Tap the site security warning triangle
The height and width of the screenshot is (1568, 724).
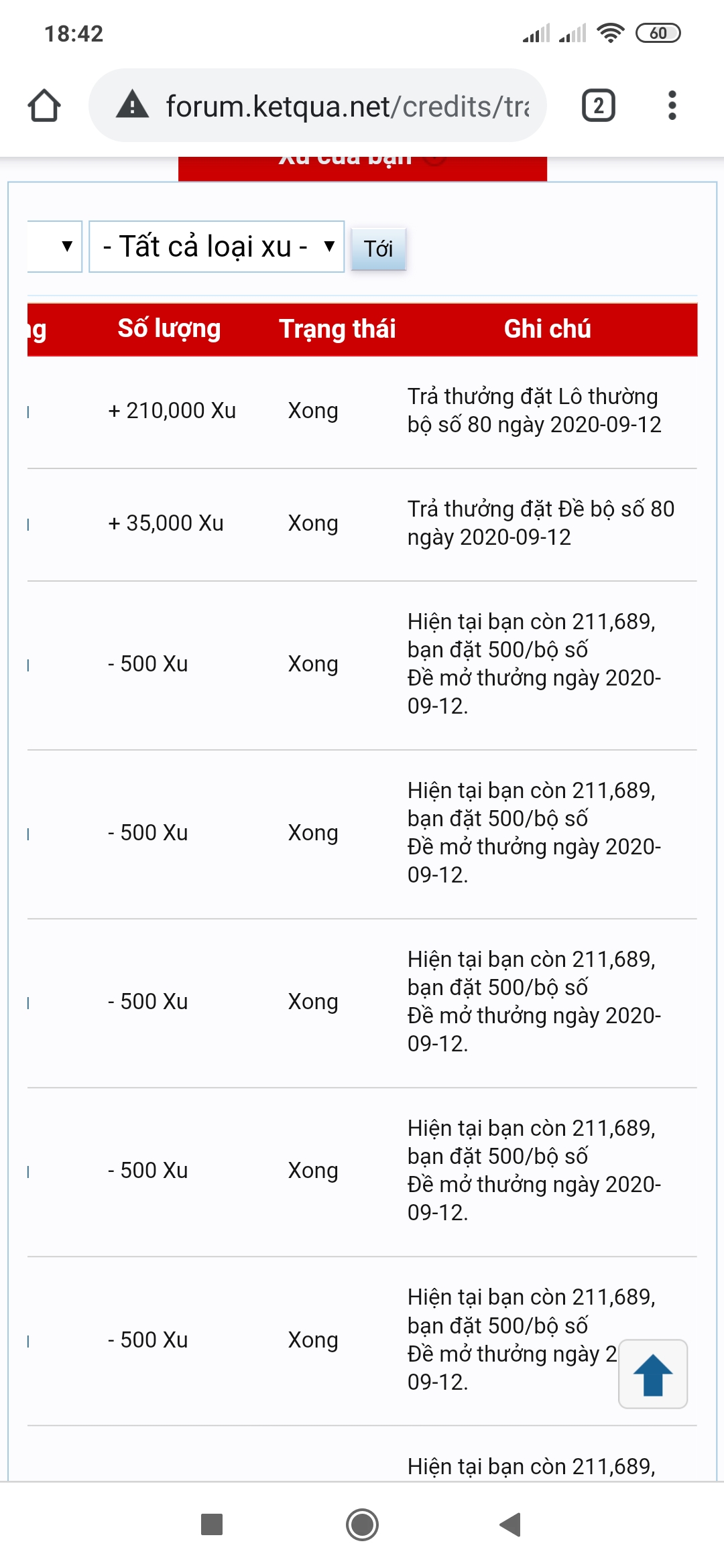[133, 105]
